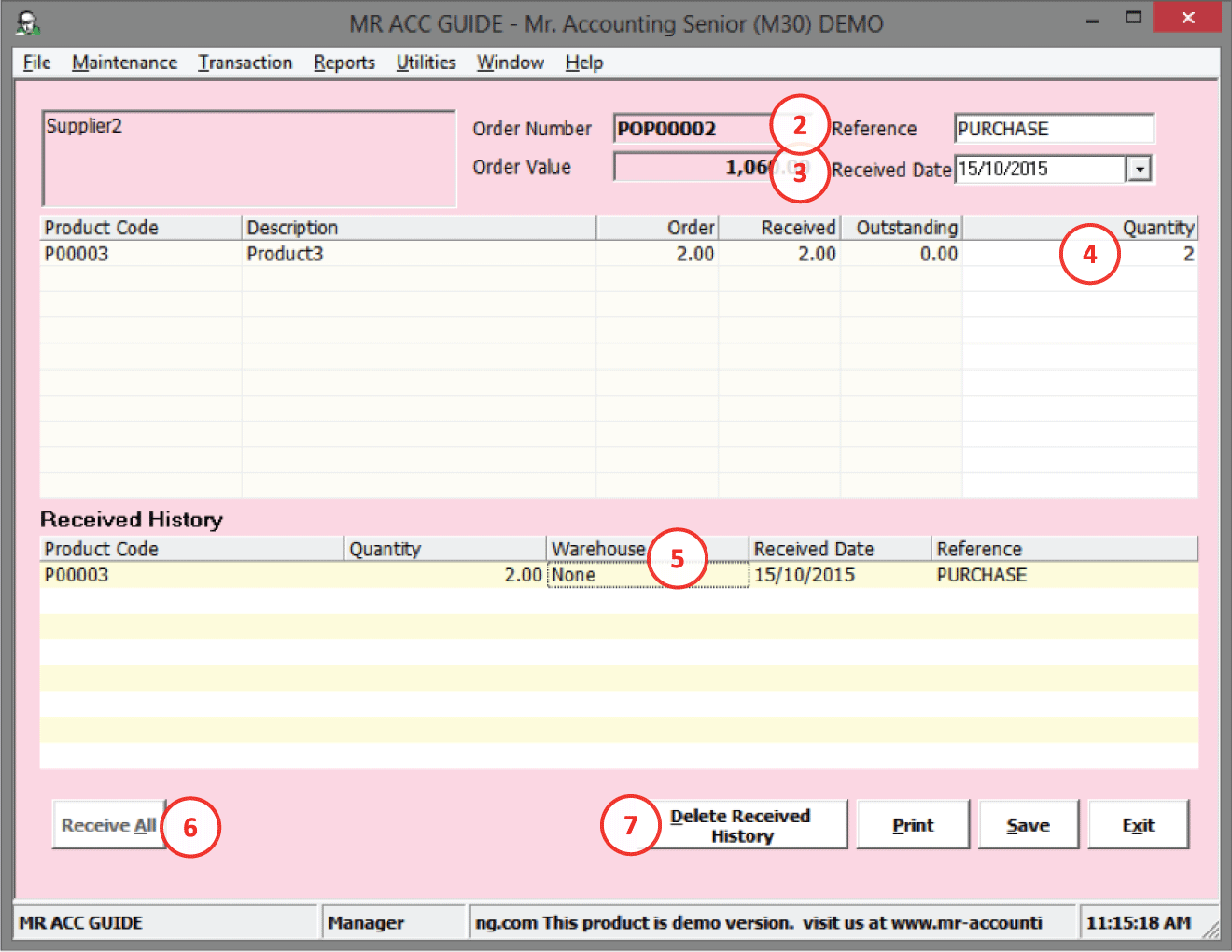Open the Maintenance menu
The image size is (1232, 952).
124,63
